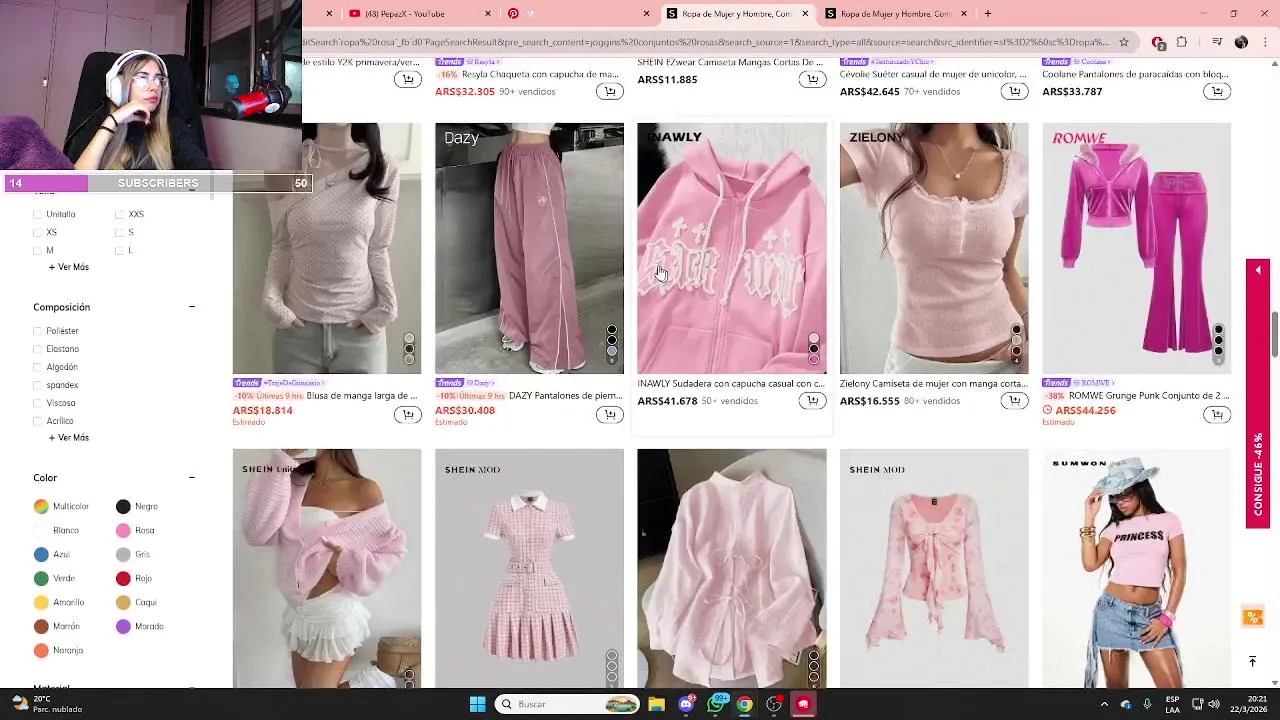Open media control icon in toolbar
1280x720 pixels.
(x=1217, y=42)
